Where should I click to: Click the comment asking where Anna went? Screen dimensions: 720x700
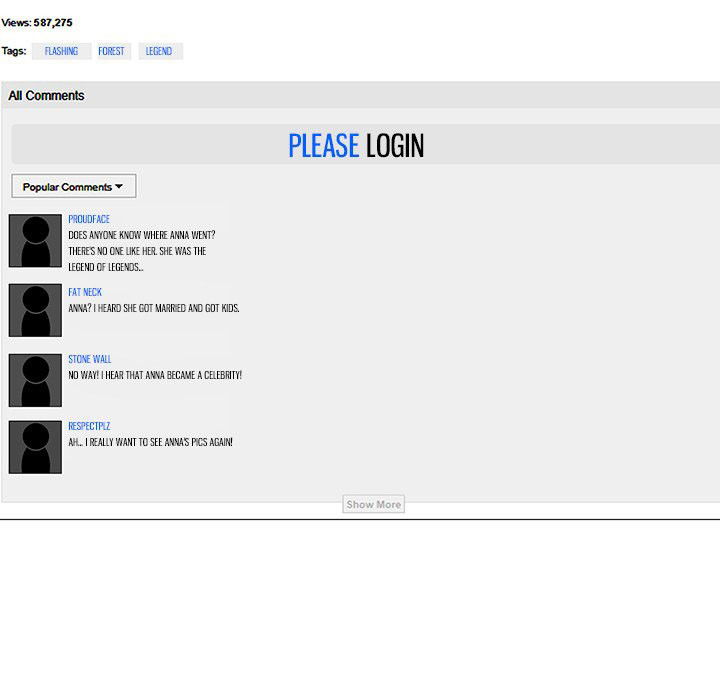[141, 251]
